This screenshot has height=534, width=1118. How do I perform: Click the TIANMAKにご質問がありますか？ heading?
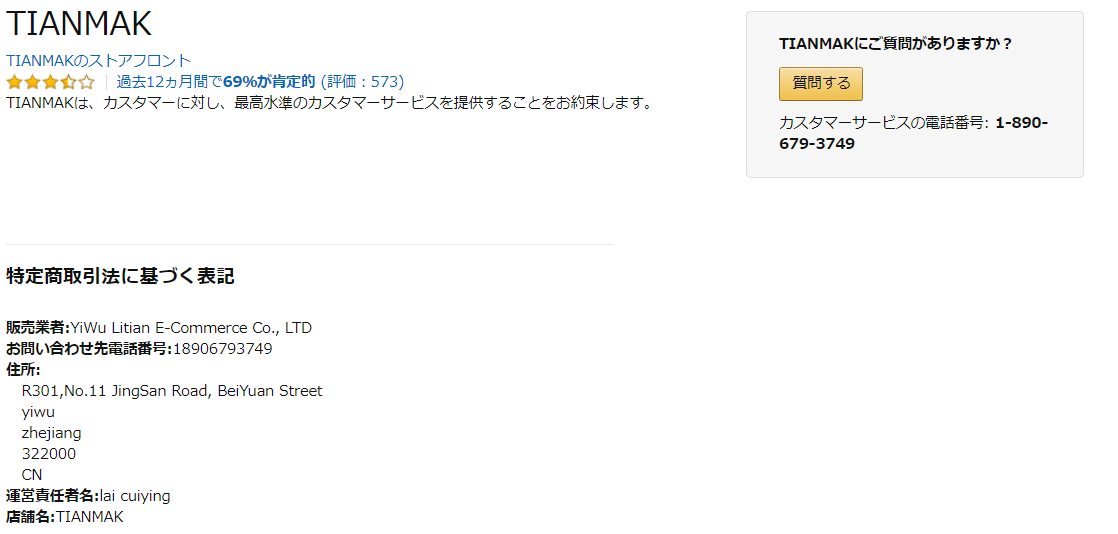coord(896,44)
